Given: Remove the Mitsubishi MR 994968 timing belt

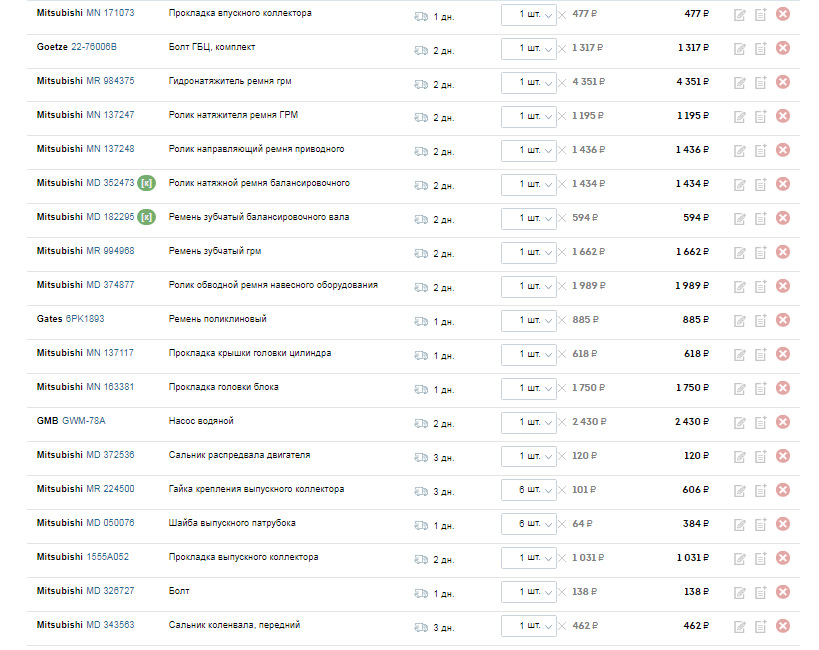Looking at the screenshot, I should 782,252.
